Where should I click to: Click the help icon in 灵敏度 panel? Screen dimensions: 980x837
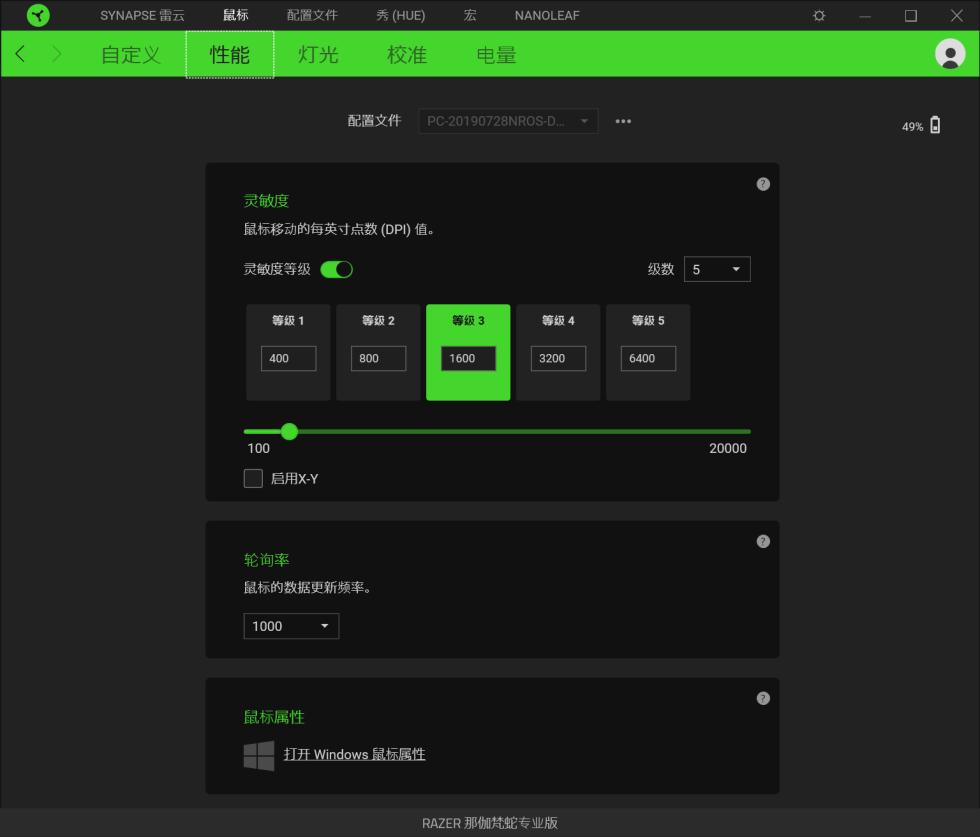[763, 184]
